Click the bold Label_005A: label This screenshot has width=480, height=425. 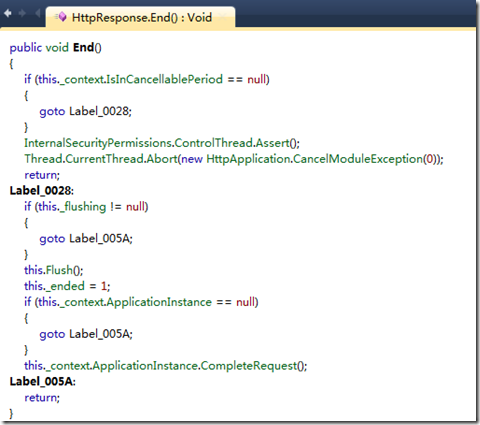point(43,381)
